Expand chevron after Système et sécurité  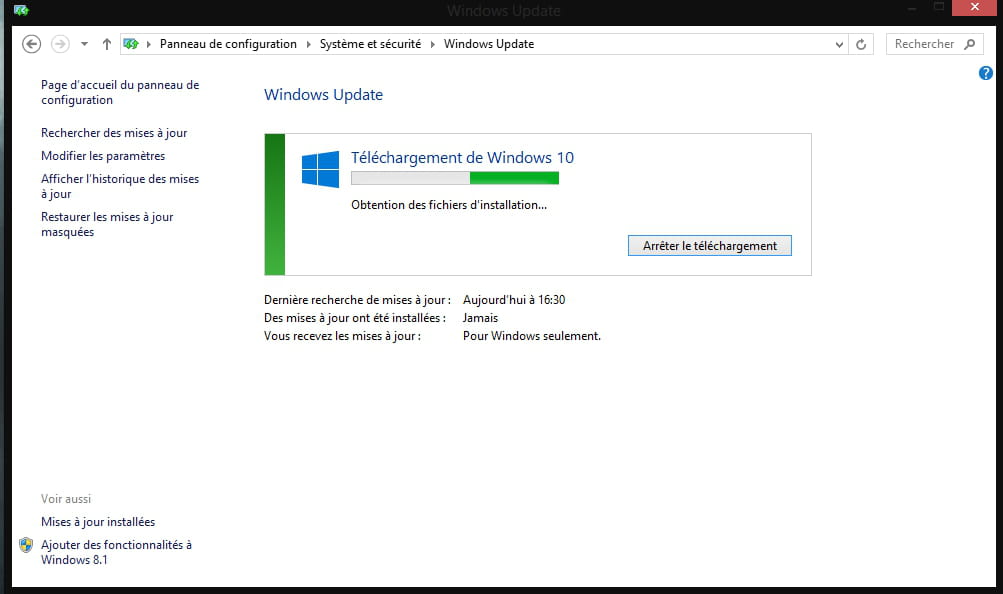tap(432, 44)
